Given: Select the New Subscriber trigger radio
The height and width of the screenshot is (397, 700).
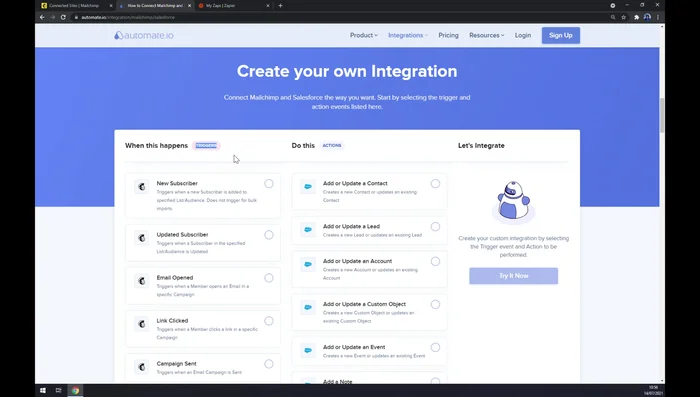Looking at the screenshot, I should click(x=269, y=184).
